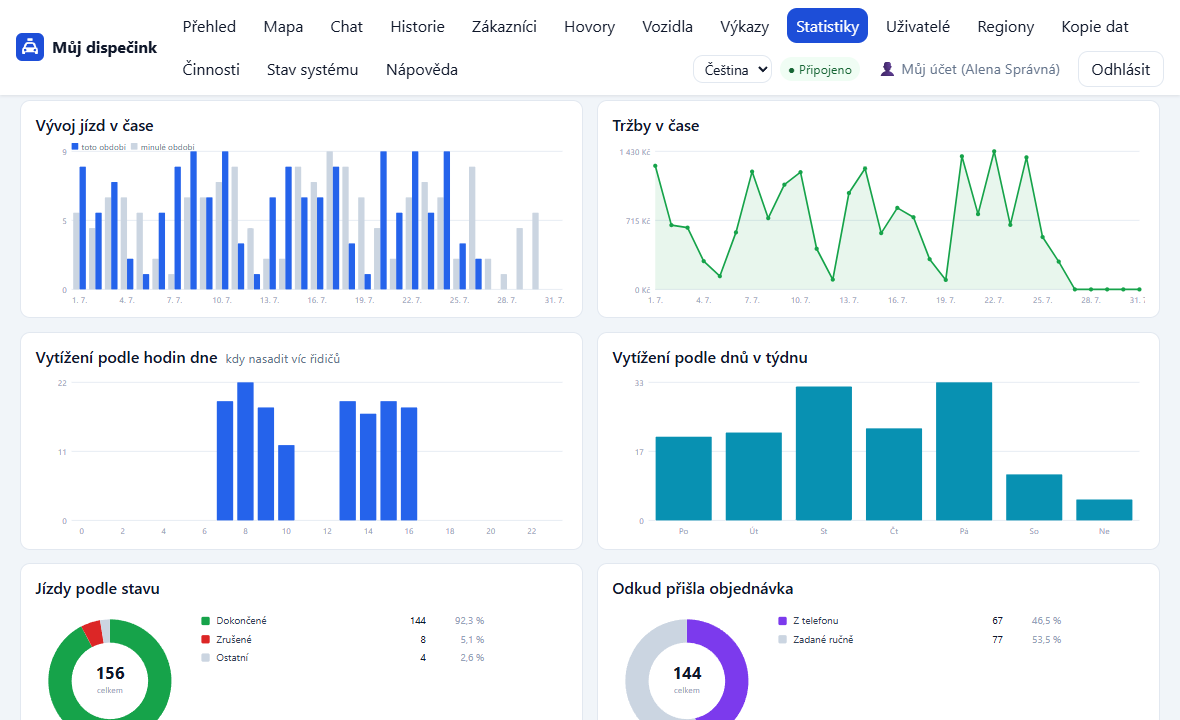1180x720 pixels.
Task: Open Kopie dat page
Action: 1095,26
